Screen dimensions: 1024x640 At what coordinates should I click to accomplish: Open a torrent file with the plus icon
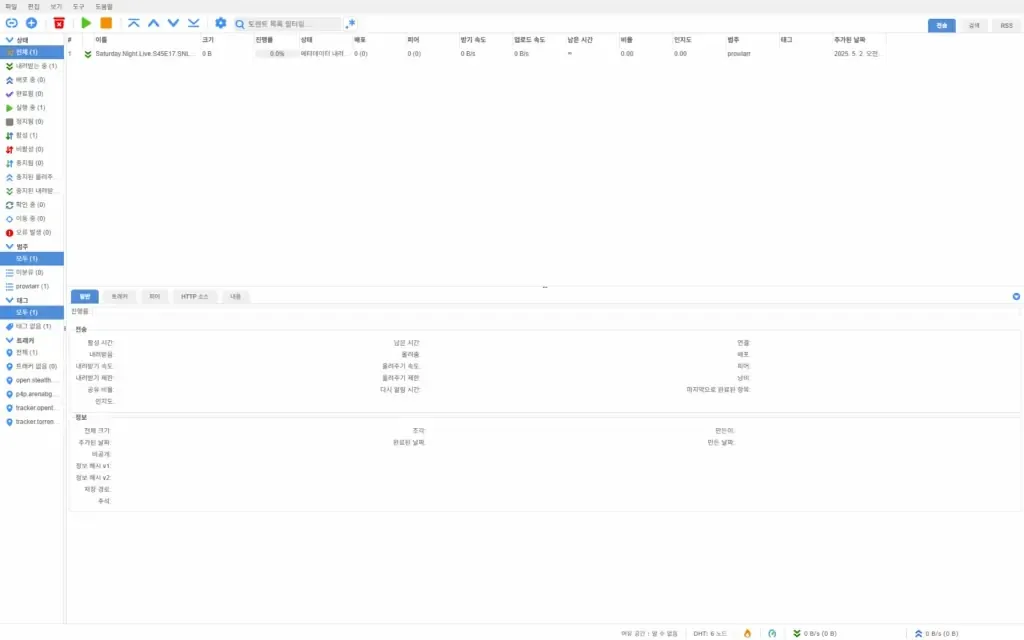pyautogui.click(x=31, y=23)
